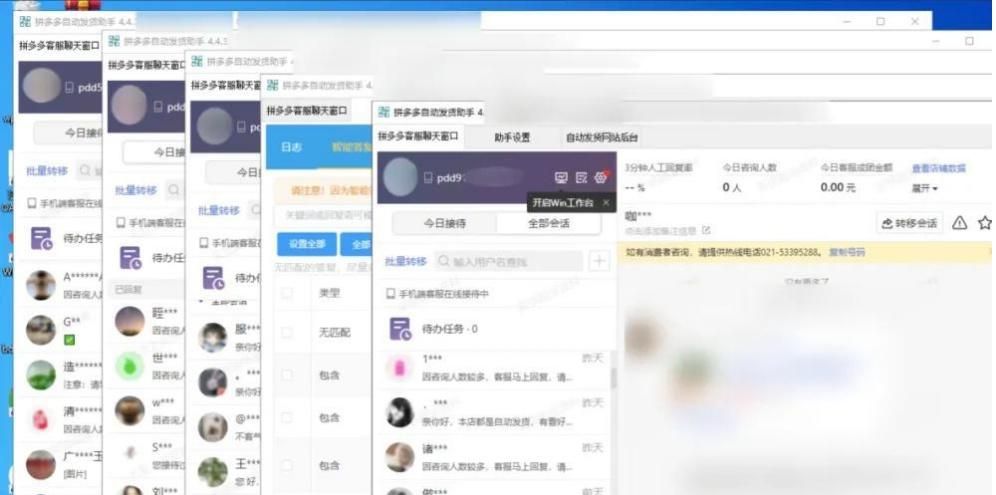996x495 pixels.
Task: Open the 自动发货网站后台 tab
Action: [x=602, y=137]
